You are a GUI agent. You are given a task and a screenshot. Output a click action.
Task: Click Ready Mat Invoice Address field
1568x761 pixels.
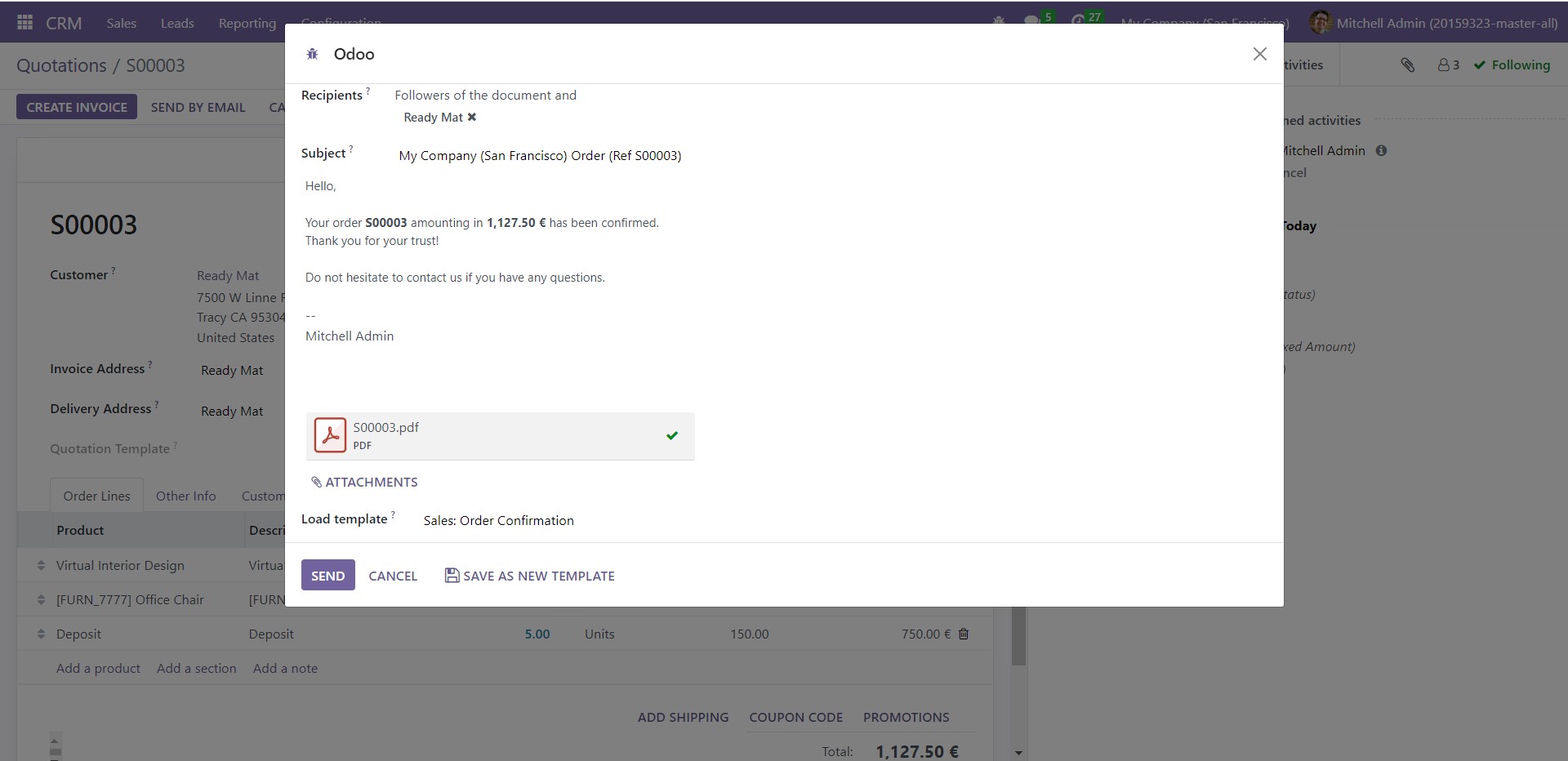(x=232, y=371)
